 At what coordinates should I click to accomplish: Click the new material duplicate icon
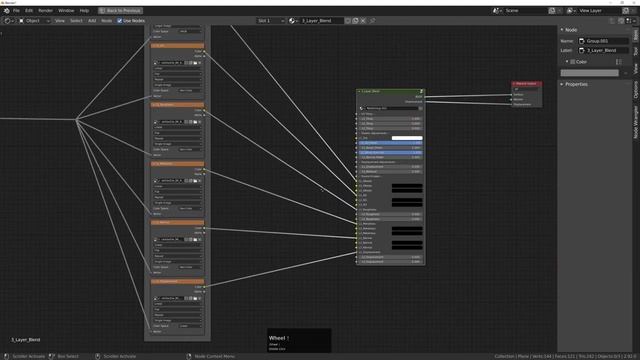tap(356, 20)
